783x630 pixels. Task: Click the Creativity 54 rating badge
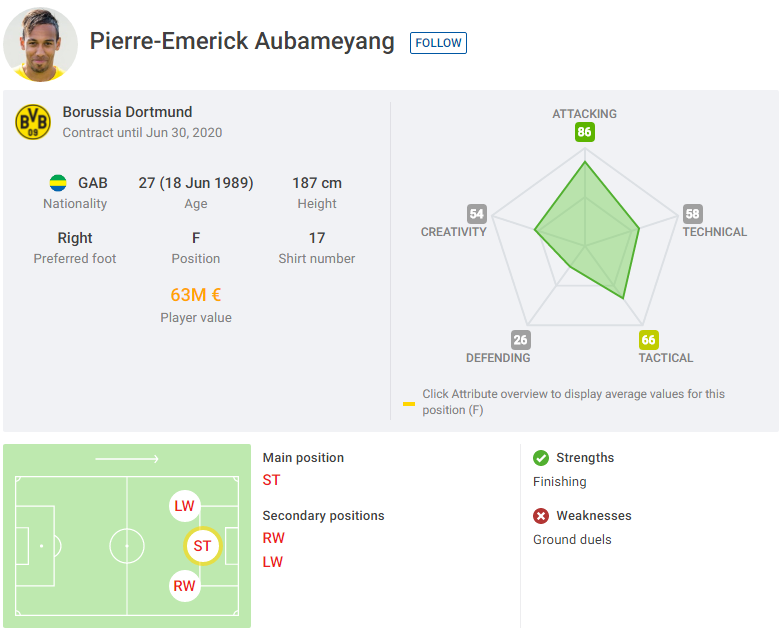[x=476, y=214]
